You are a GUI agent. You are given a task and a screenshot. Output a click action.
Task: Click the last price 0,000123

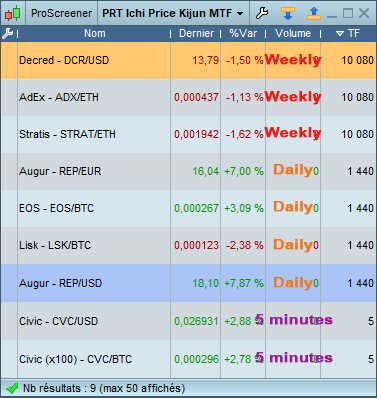[196, 245]
